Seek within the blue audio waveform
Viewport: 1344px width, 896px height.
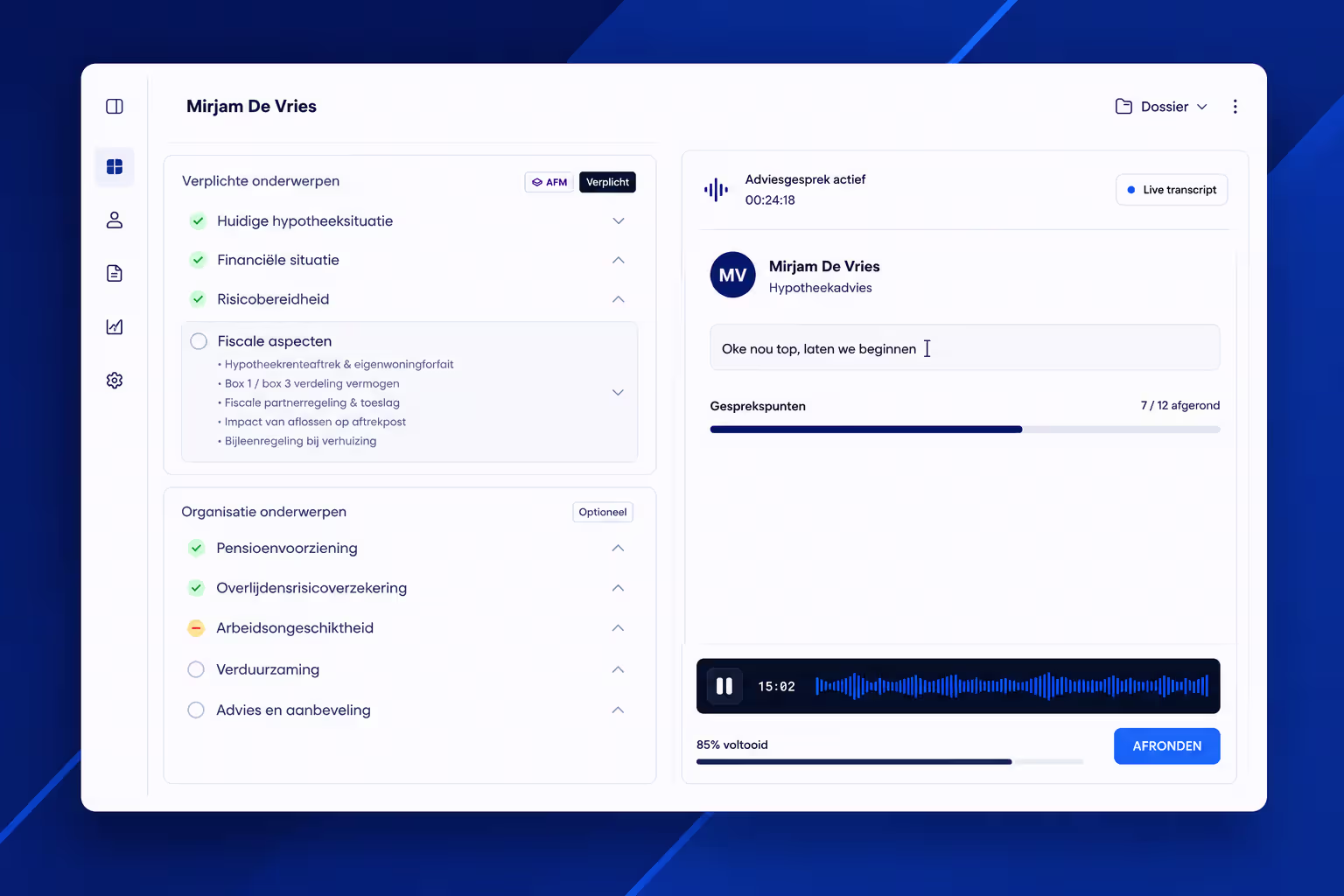[1012, 686]
